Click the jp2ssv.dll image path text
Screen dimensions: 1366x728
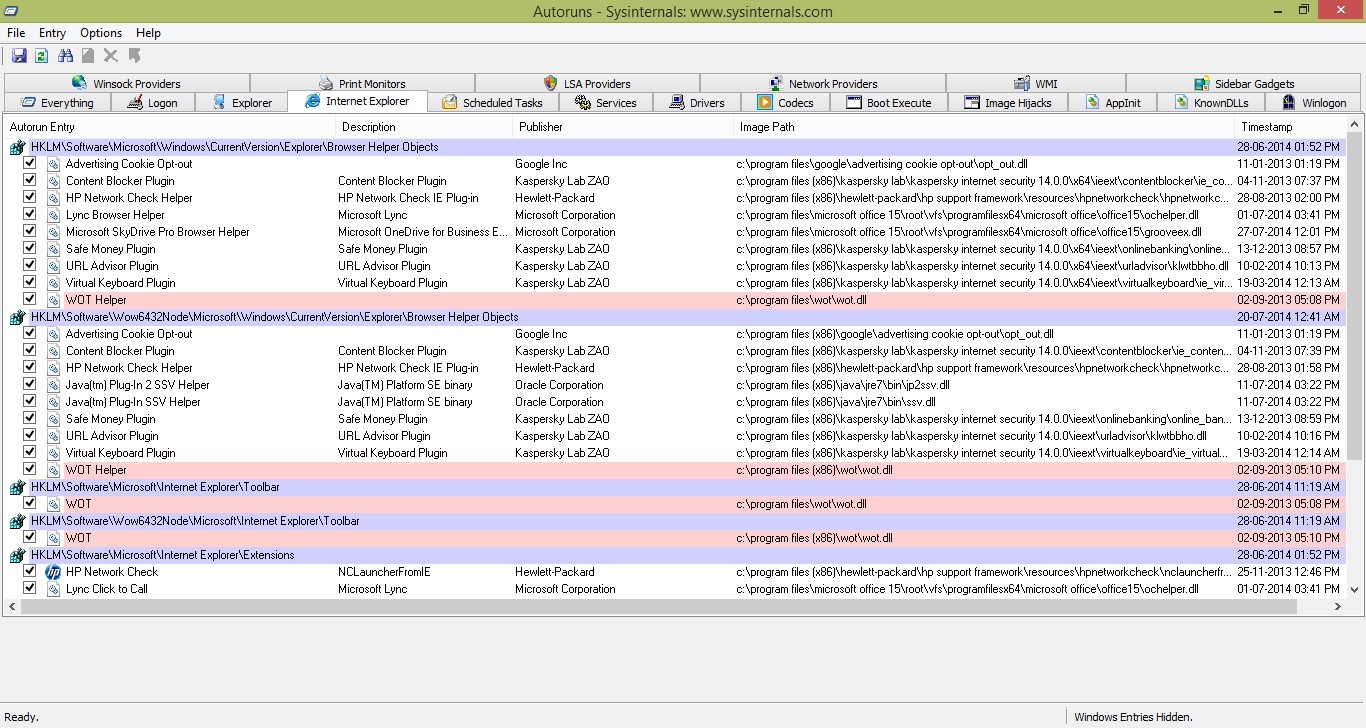tap(843, 384)
